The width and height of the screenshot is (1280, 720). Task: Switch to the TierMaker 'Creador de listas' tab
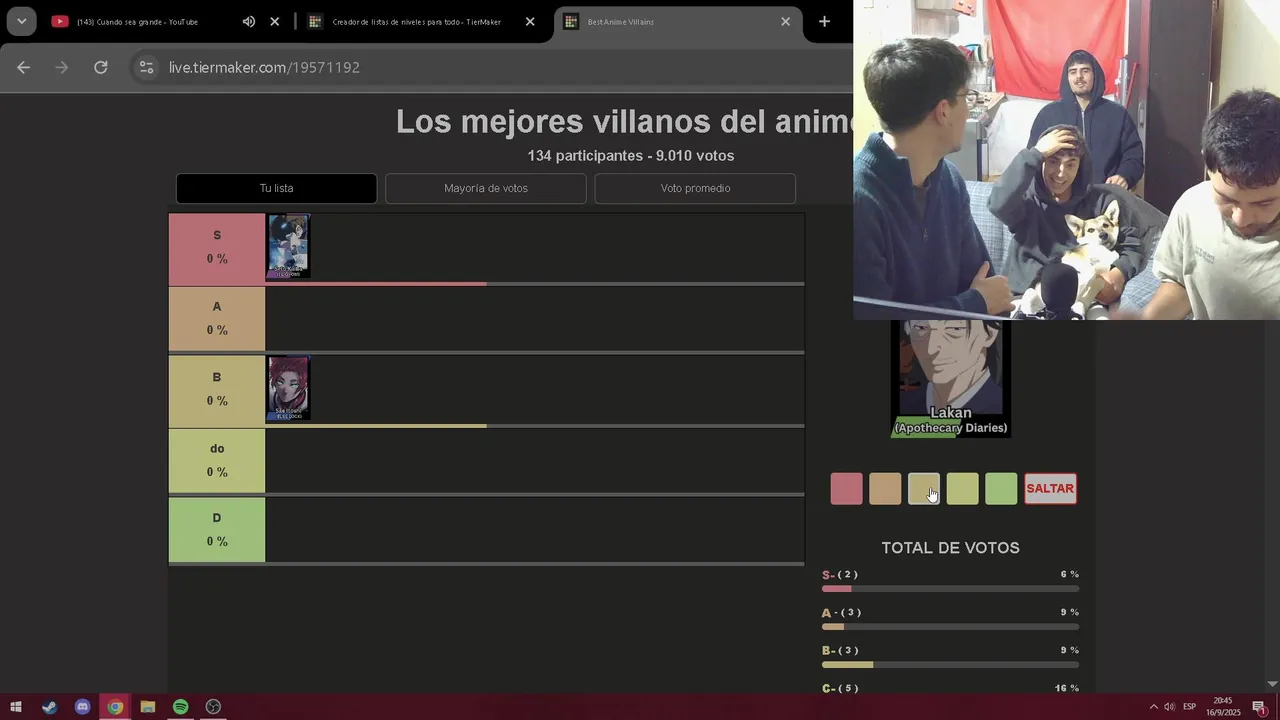coord(416,22)
